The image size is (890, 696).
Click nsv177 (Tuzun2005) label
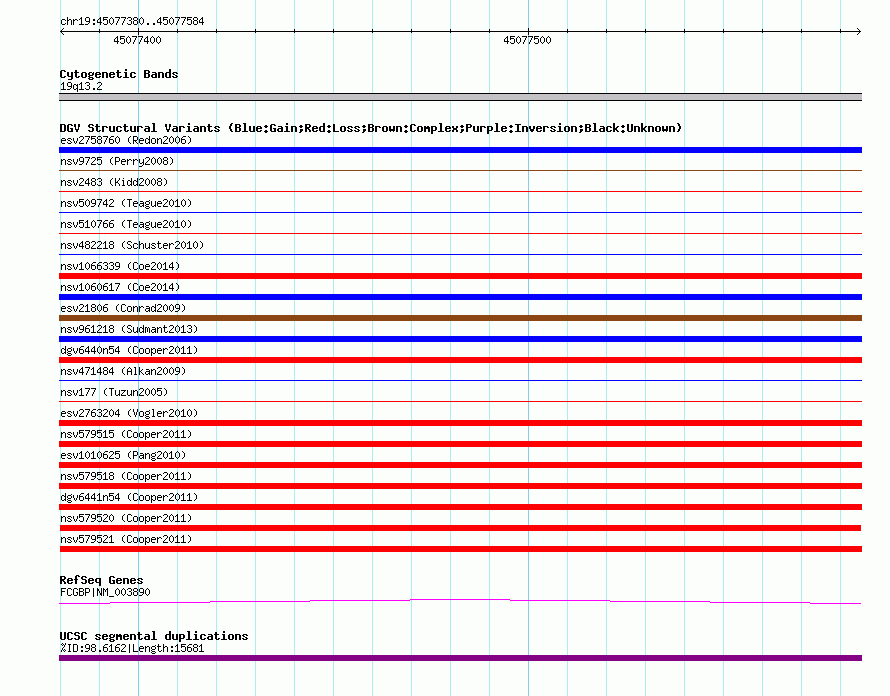coord(114,392)
